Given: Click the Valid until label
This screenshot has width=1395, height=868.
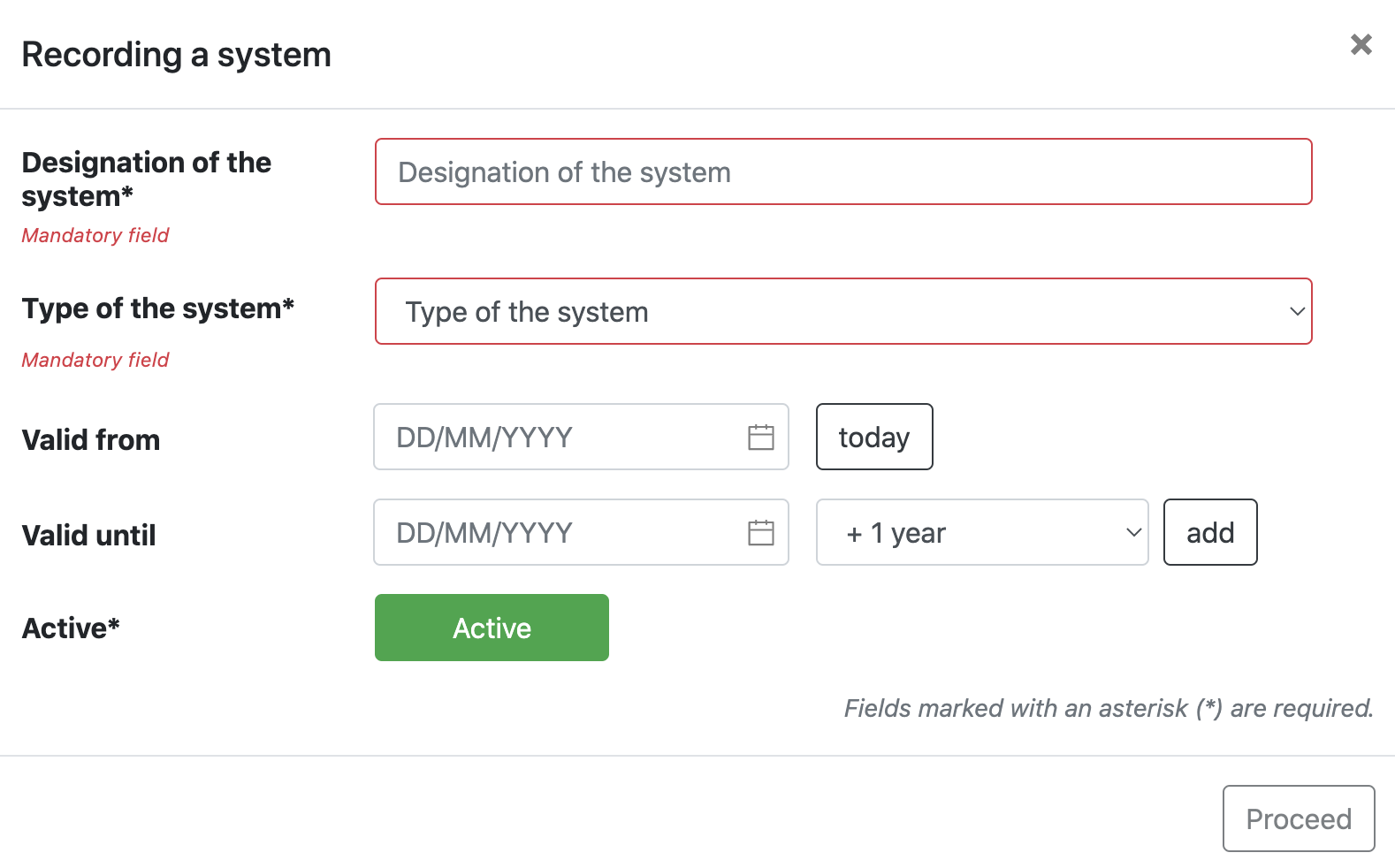Looking at the screenshot, I should click(x=88, y=536).
